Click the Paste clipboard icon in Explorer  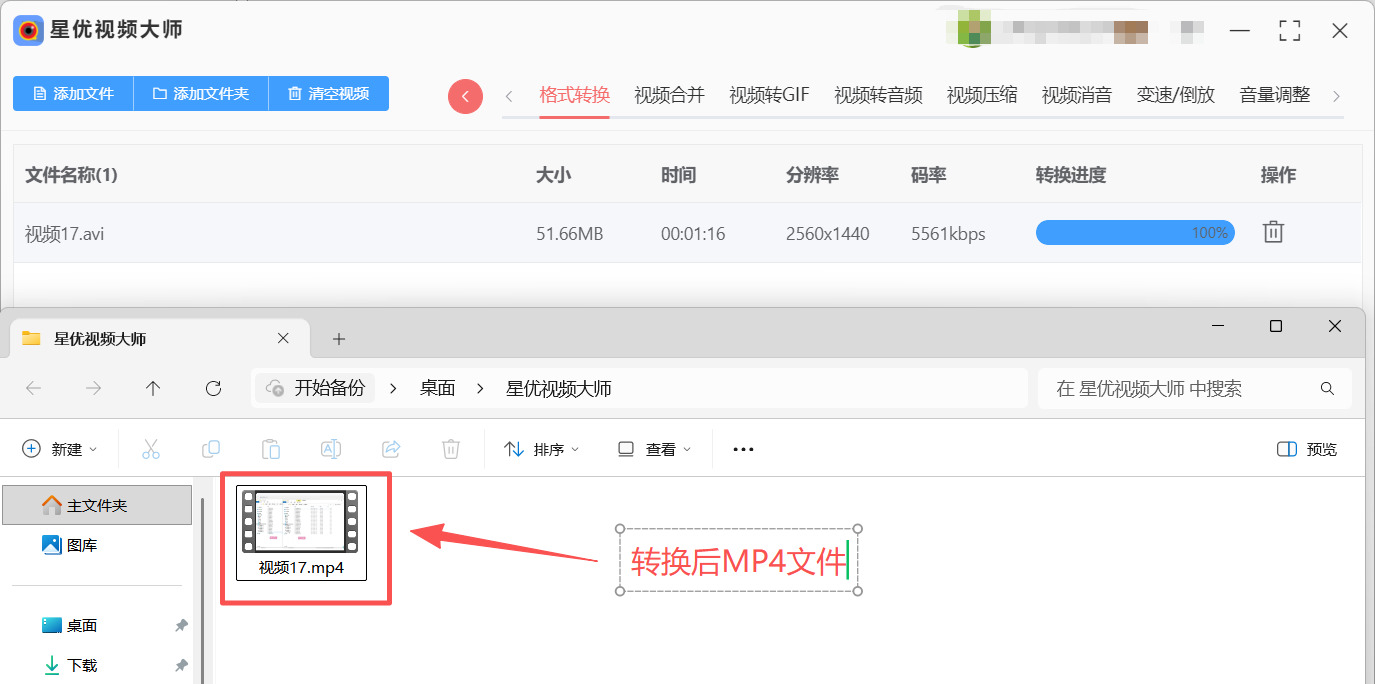tap(271, 449)
